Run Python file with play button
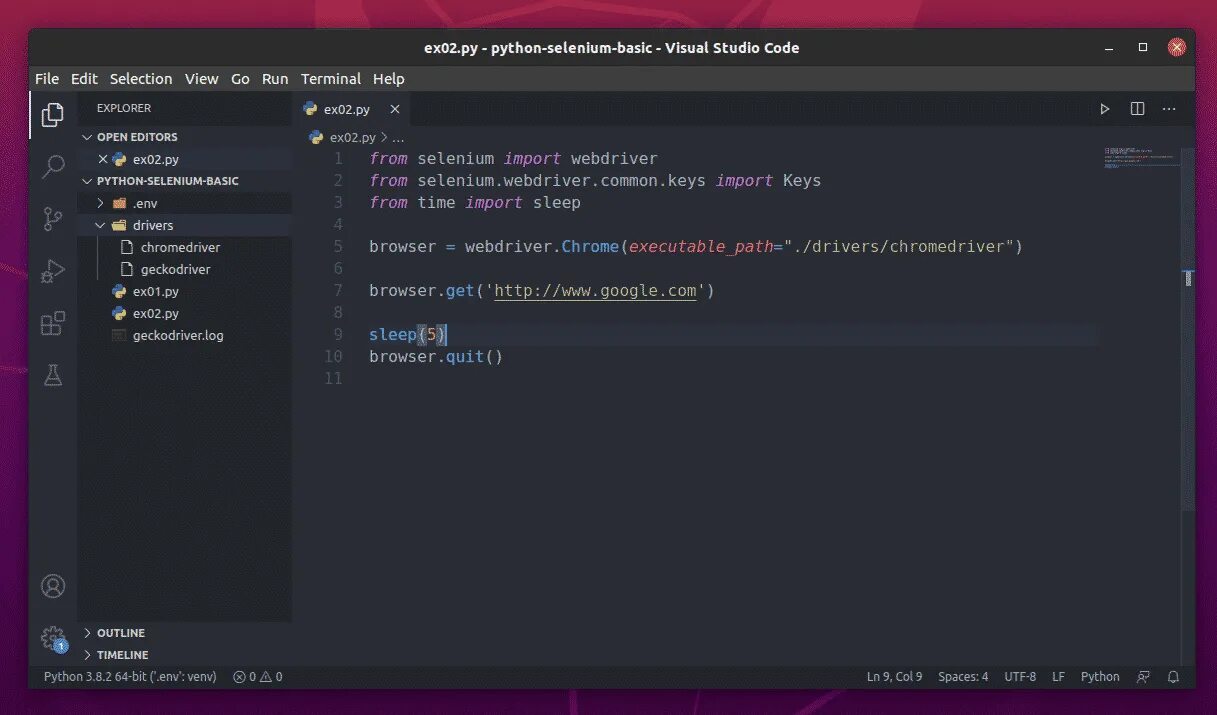Viewport: 1217px width, 715px height. coord(1105,109)
